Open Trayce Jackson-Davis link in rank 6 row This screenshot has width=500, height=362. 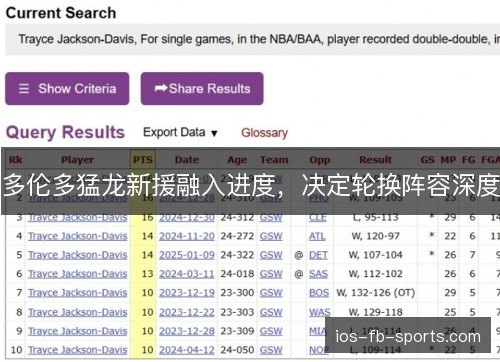point(77,274)
